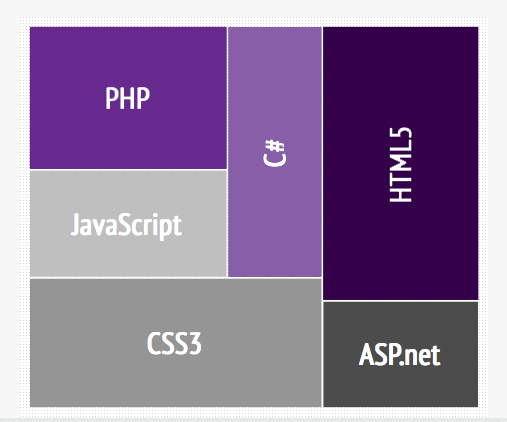Select the JavaScript light gray tile
The width and height of the screenshot is (507, 422).
[x=128, y=224]
